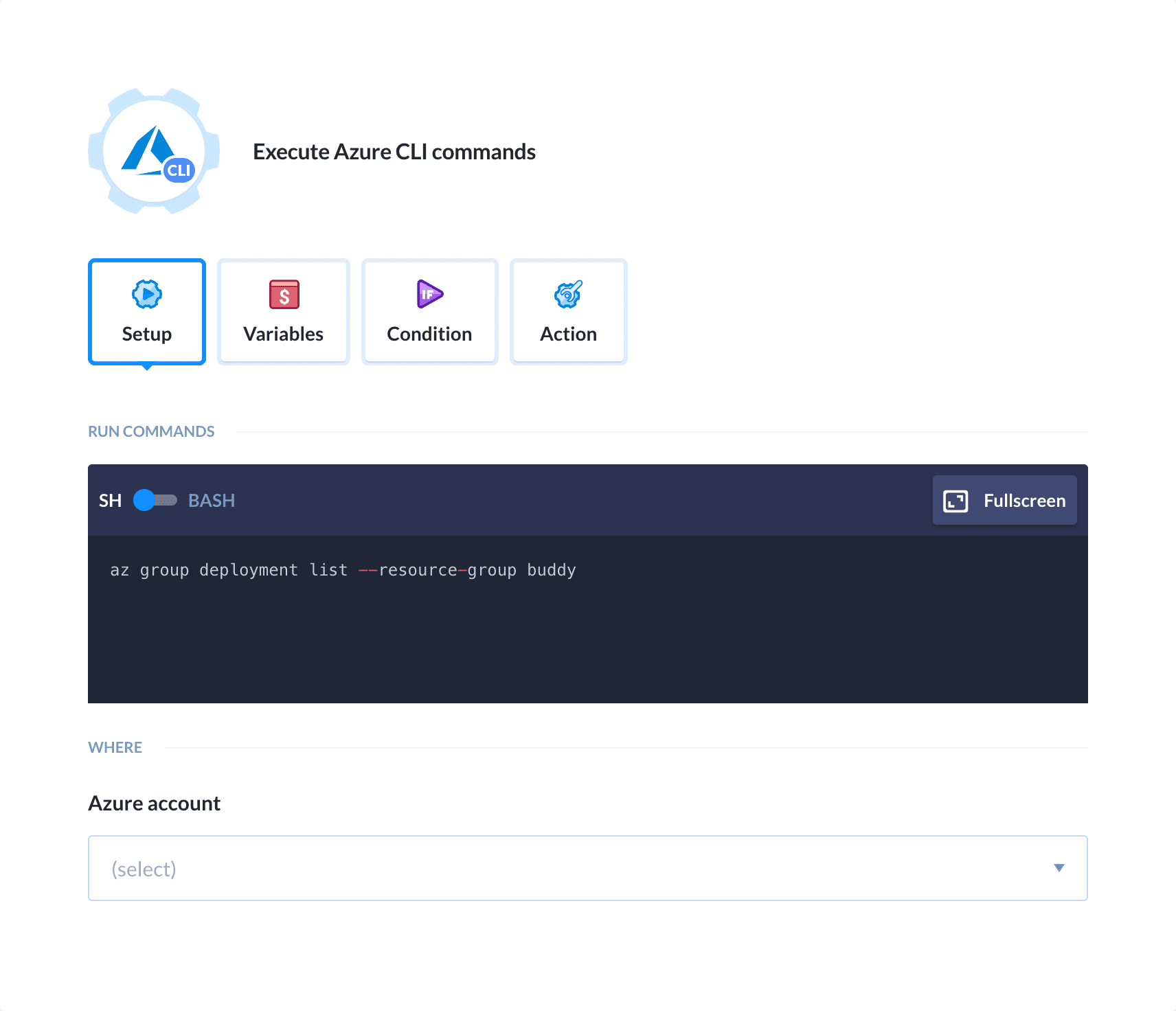Click the BASH label on the editor header
This screenshot has height=1011, width=1176.
(x=211, y=501)
